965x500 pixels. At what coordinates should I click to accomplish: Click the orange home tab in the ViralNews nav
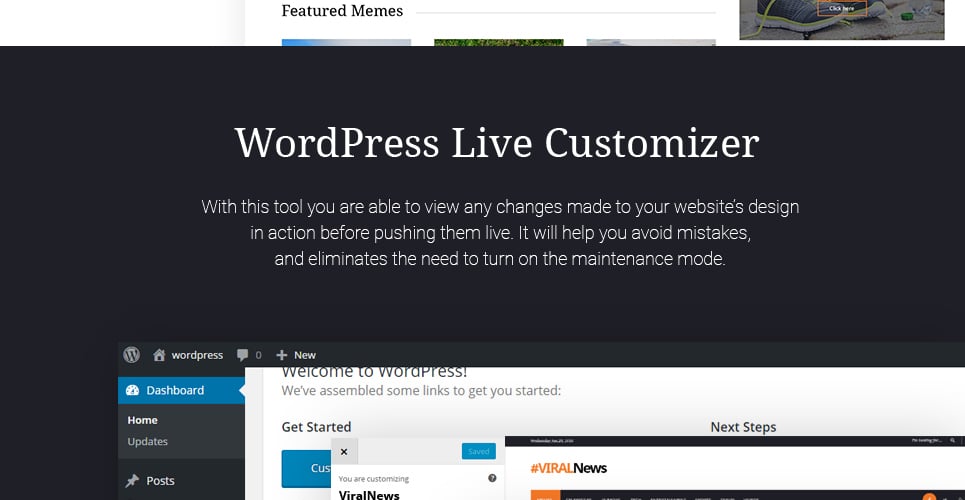(x=545, y=496)
